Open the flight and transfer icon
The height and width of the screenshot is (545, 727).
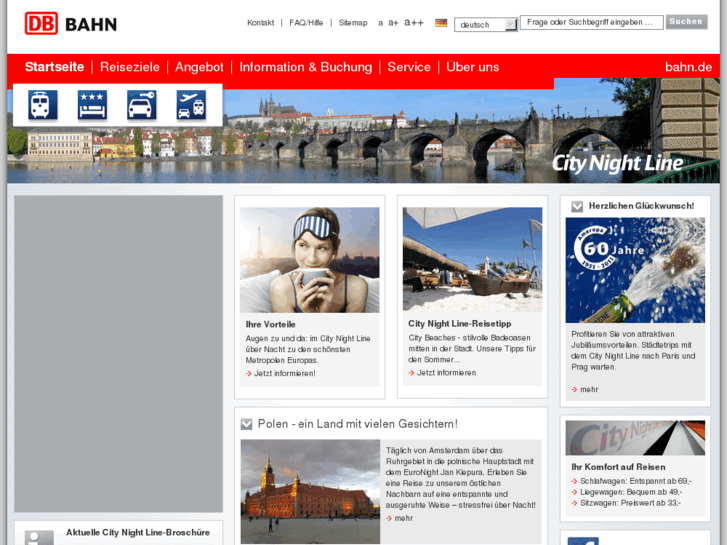click(x=191, y=105)
